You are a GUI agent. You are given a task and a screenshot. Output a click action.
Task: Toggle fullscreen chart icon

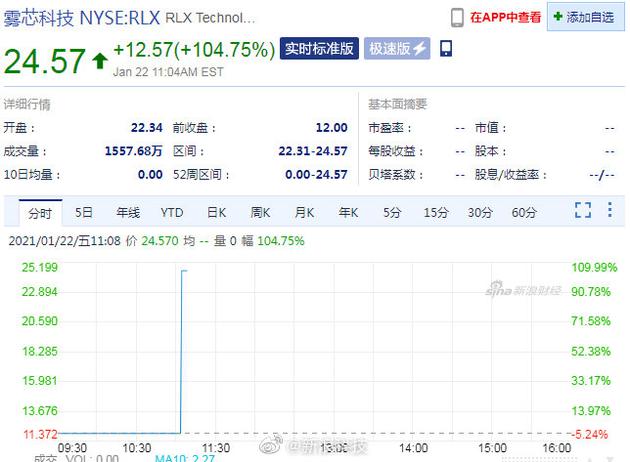coord(583,210)
